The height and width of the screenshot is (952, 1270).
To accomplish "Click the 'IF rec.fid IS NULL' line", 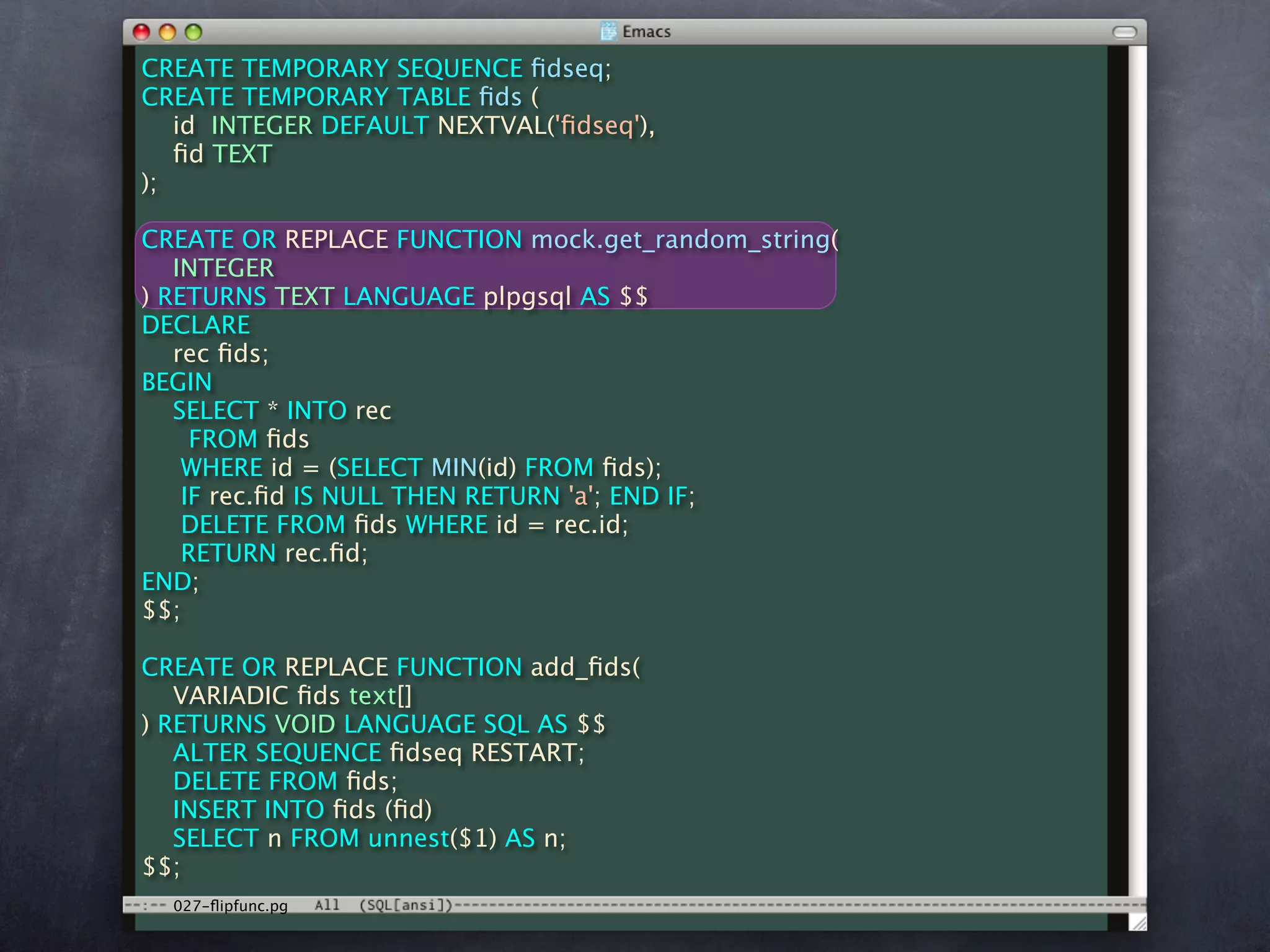I will [x=438, y=496].
